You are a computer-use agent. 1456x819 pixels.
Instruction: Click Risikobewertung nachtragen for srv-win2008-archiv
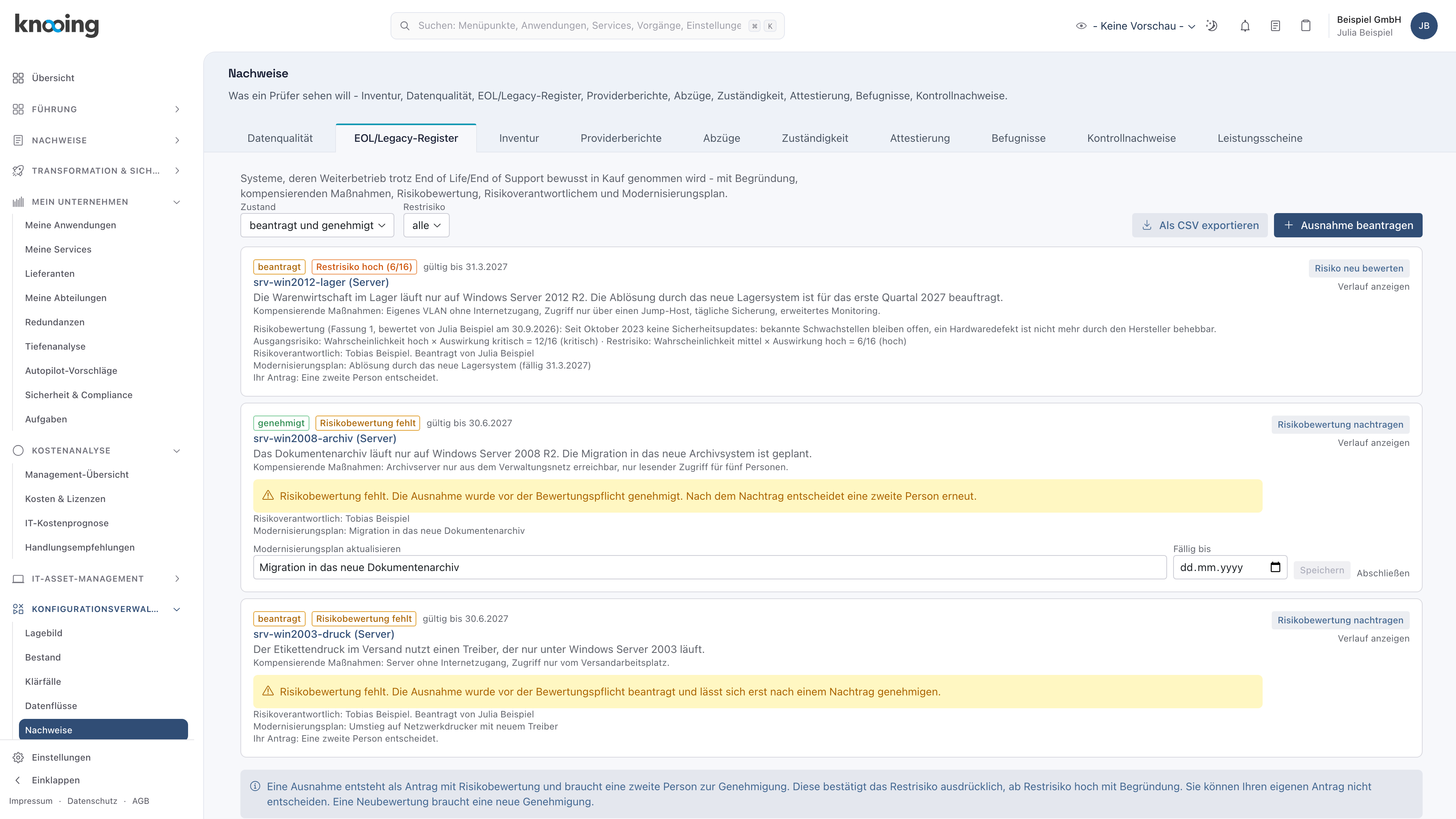coord(1340,425)
